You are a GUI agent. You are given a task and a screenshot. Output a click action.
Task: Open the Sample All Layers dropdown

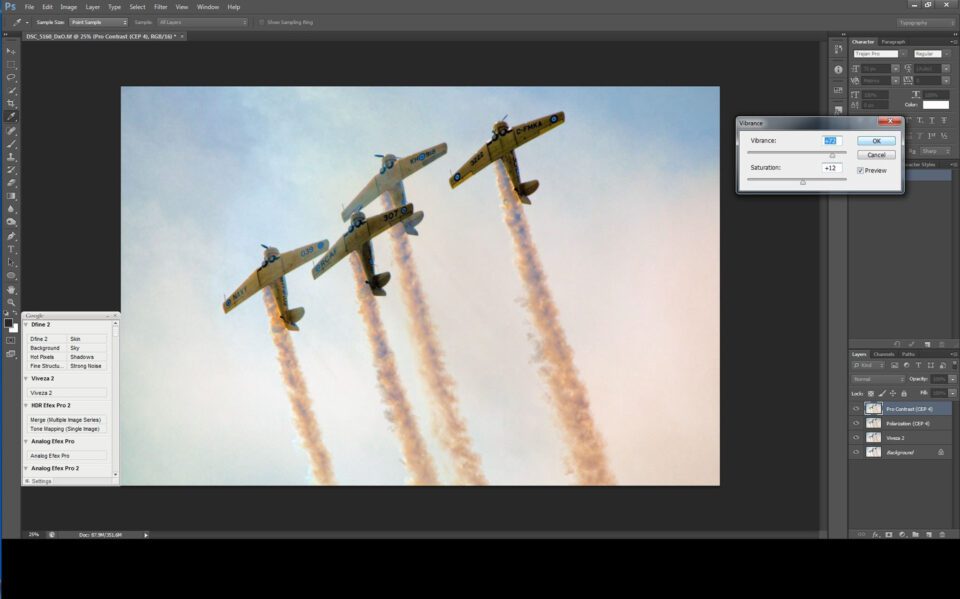[x=202, y=22]
